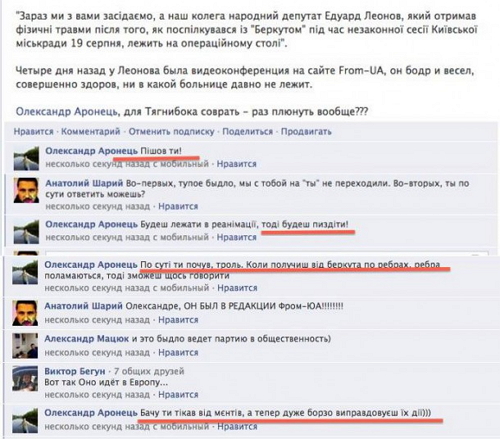Open Александр Мацюк profile name
500x439 pixels.
click(x=87, y=339)
